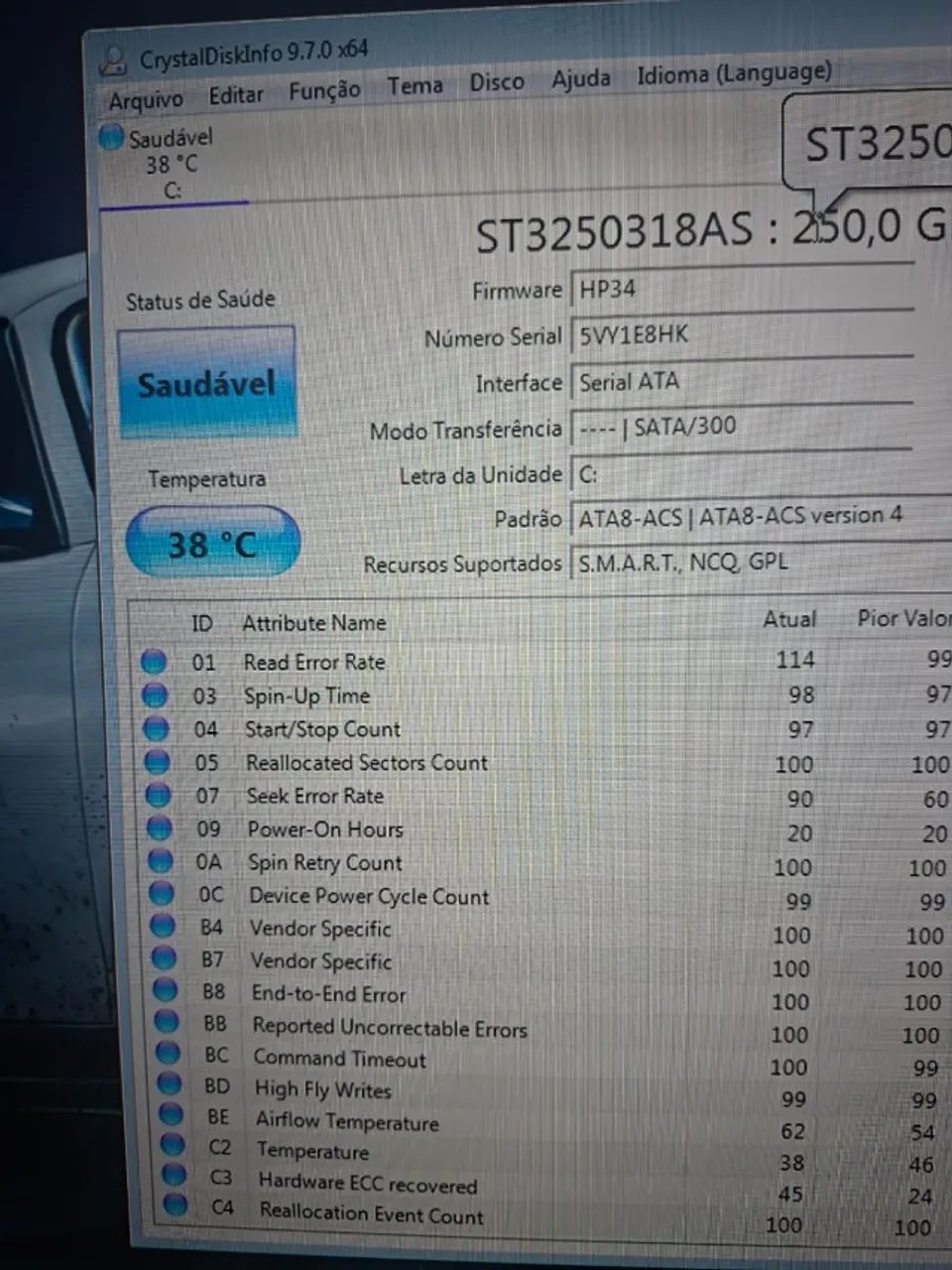Click the Attribute Name column header
Screen dimensions: 952x1270
(314, 623)
